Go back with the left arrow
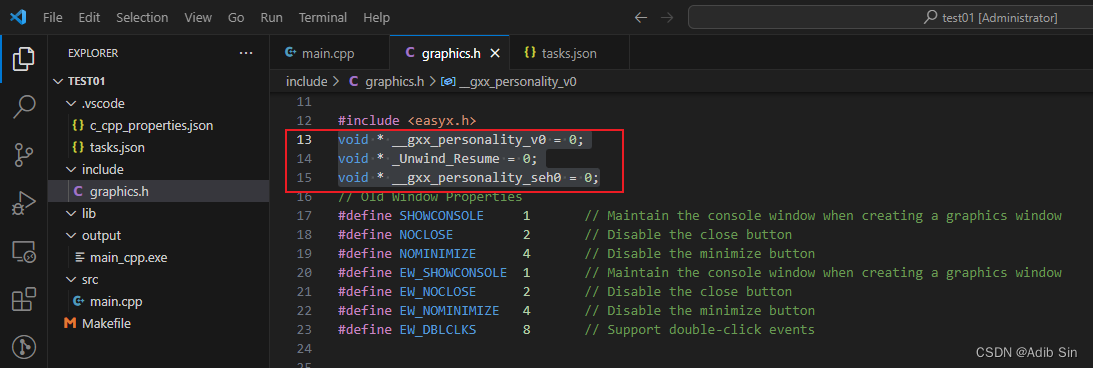Image resolution: width=1093 pixels, height=368 pixels. pyautogui.click(x=641, y=17)
